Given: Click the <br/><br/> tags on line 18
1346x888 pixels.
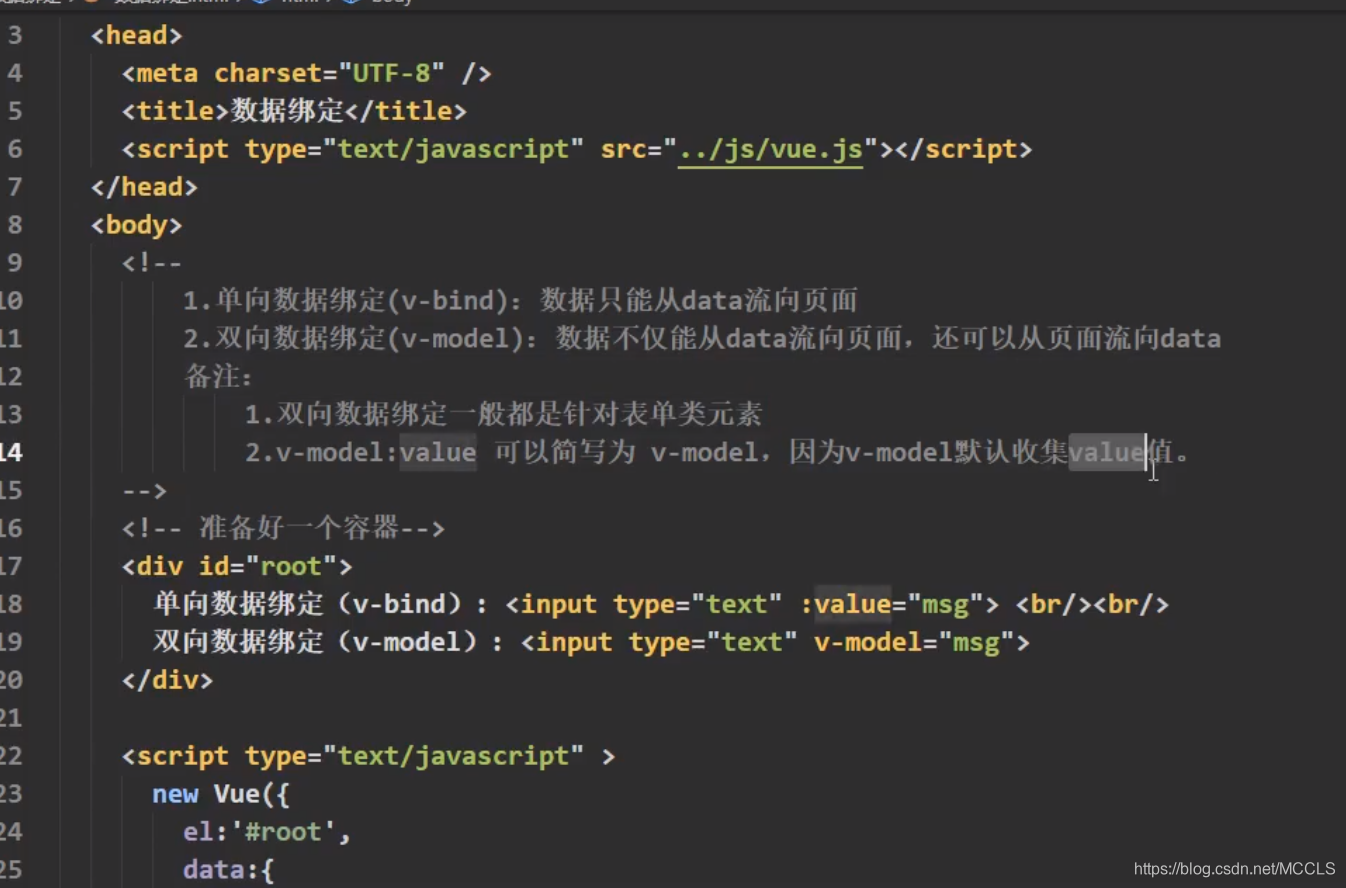Looking at the screenshot, I should point(1092,604).
